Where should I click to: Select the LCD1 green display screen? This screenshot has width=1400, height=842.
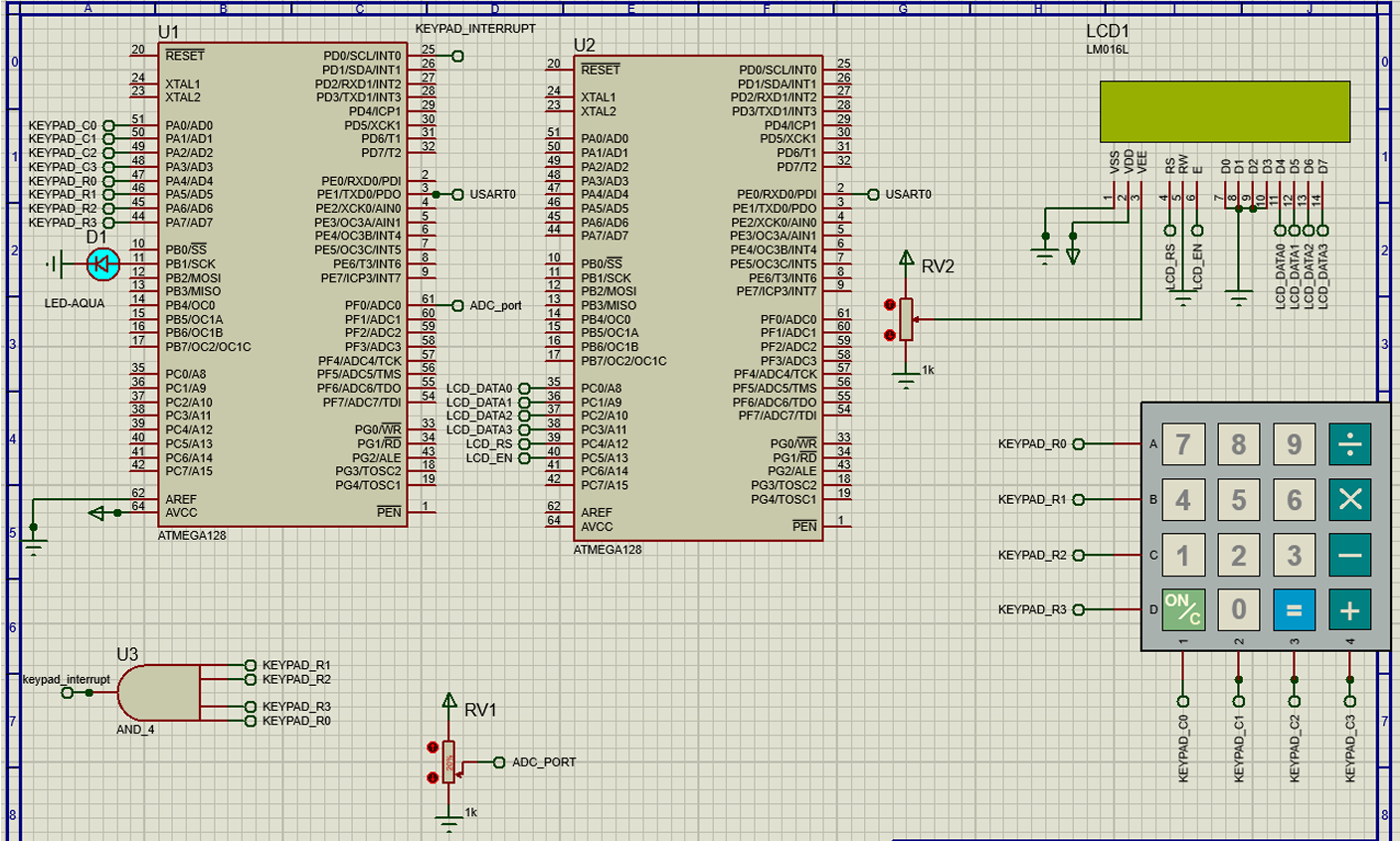pyautogui.click(x=1225, y=111)
